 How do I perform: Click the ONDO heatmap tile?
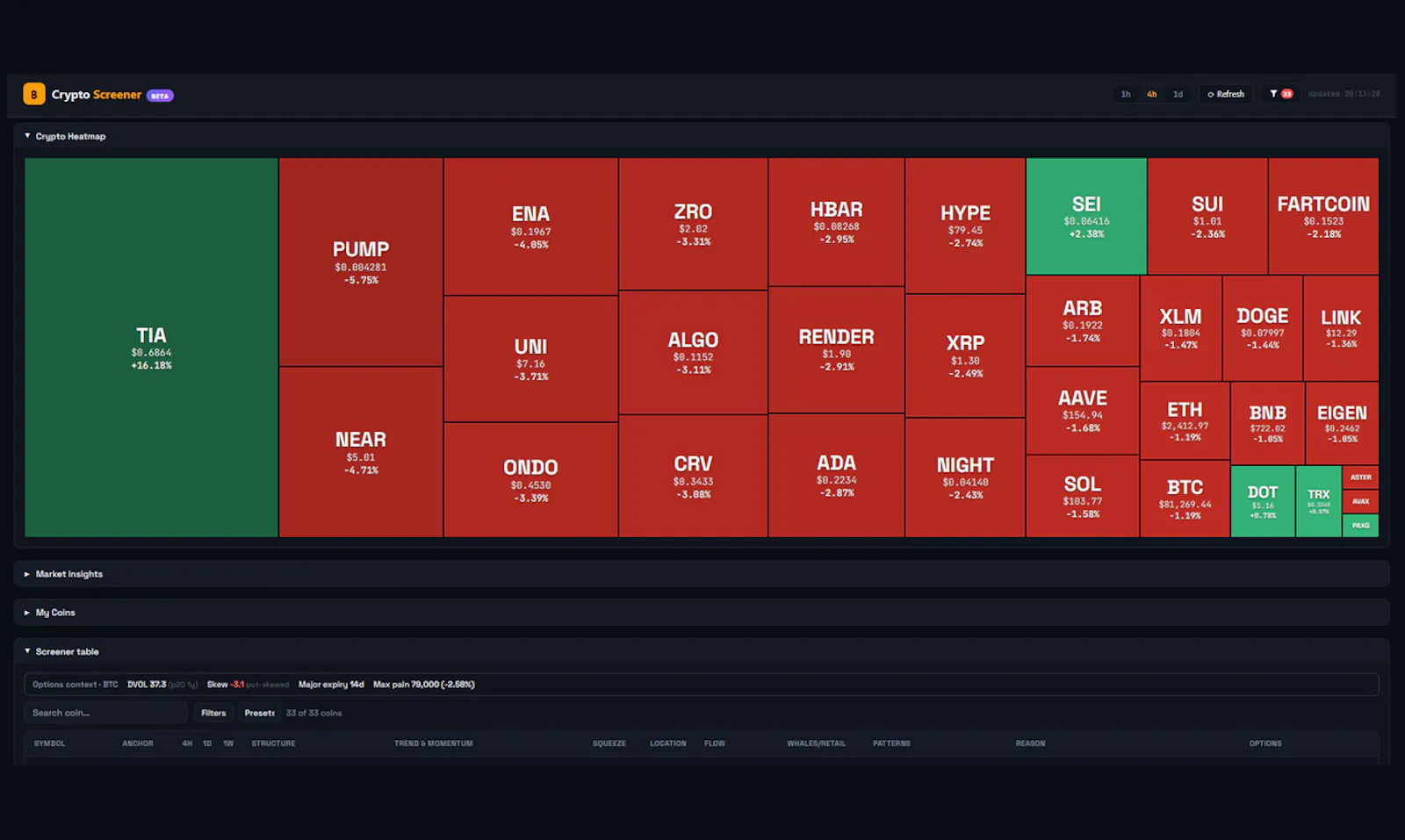coord(531,479)
